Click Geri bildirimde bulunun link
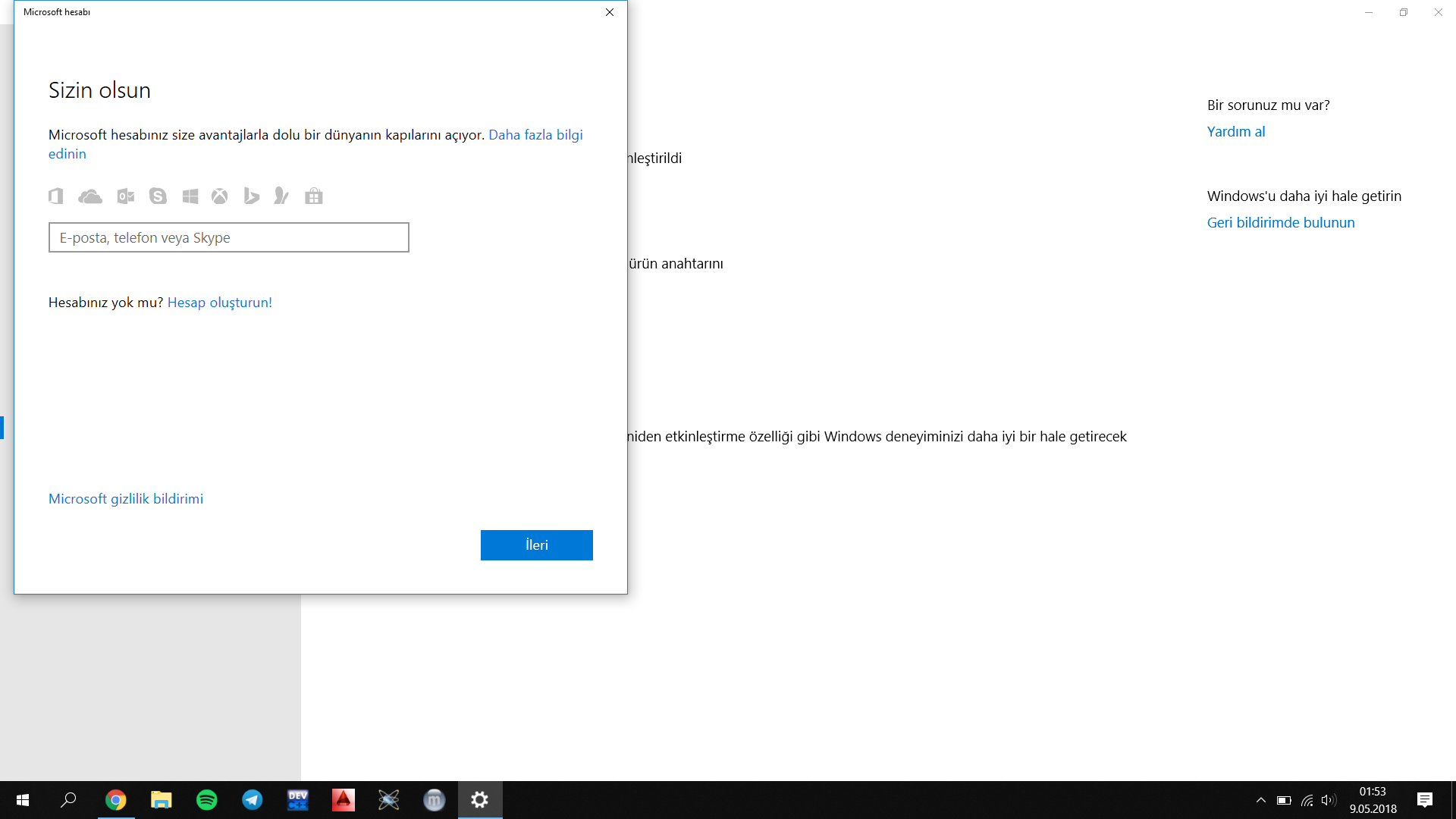 [x=1281, y=223]
